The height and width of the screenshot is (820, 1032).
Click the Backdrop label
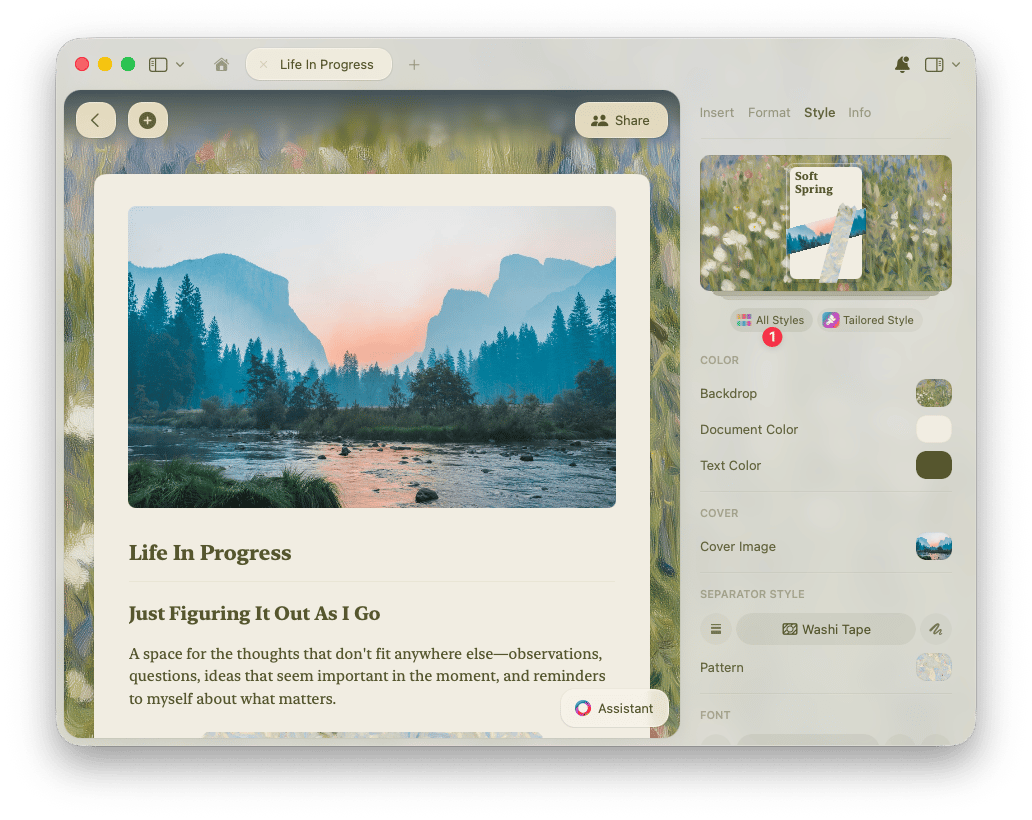coord(729,394)
